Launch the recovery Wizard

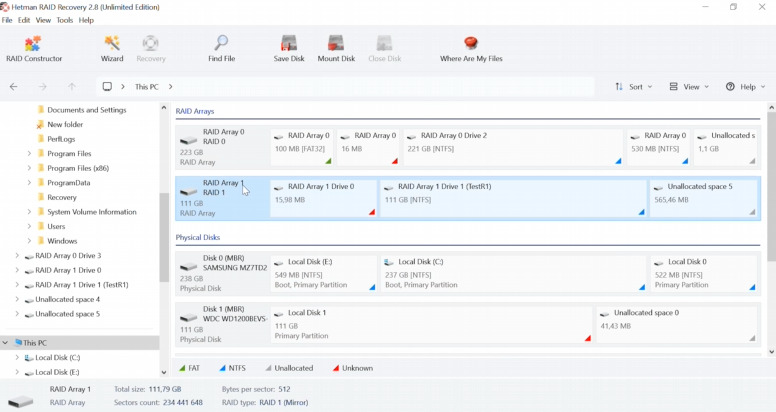[112, 49]
